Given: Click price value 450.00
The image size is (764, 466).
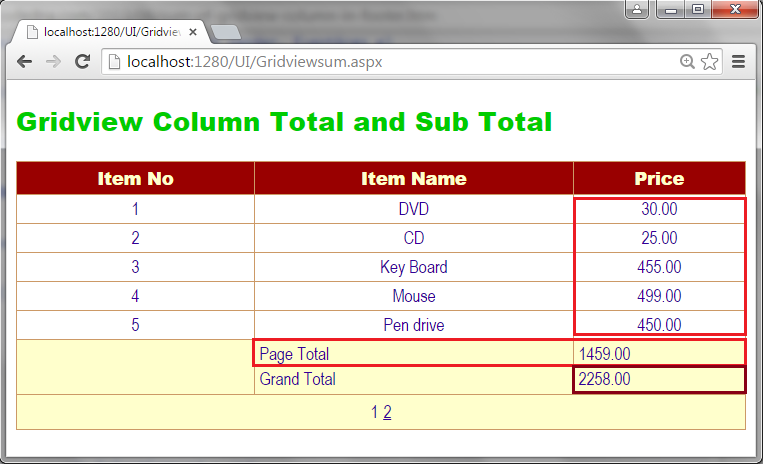Looking at the screenshot, I should pos(659,325).
